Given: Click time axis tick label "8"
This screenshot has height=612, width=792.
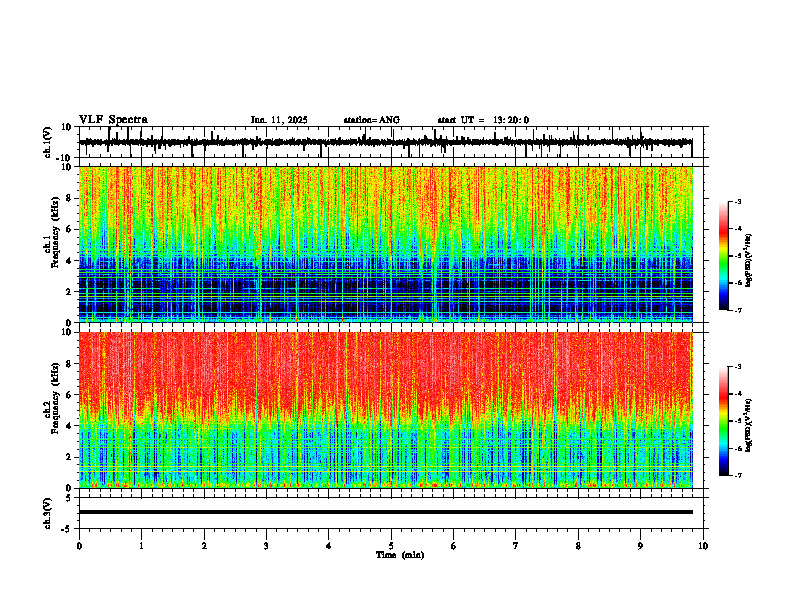Looking at the screenshot, I should (x=578, y=546).
